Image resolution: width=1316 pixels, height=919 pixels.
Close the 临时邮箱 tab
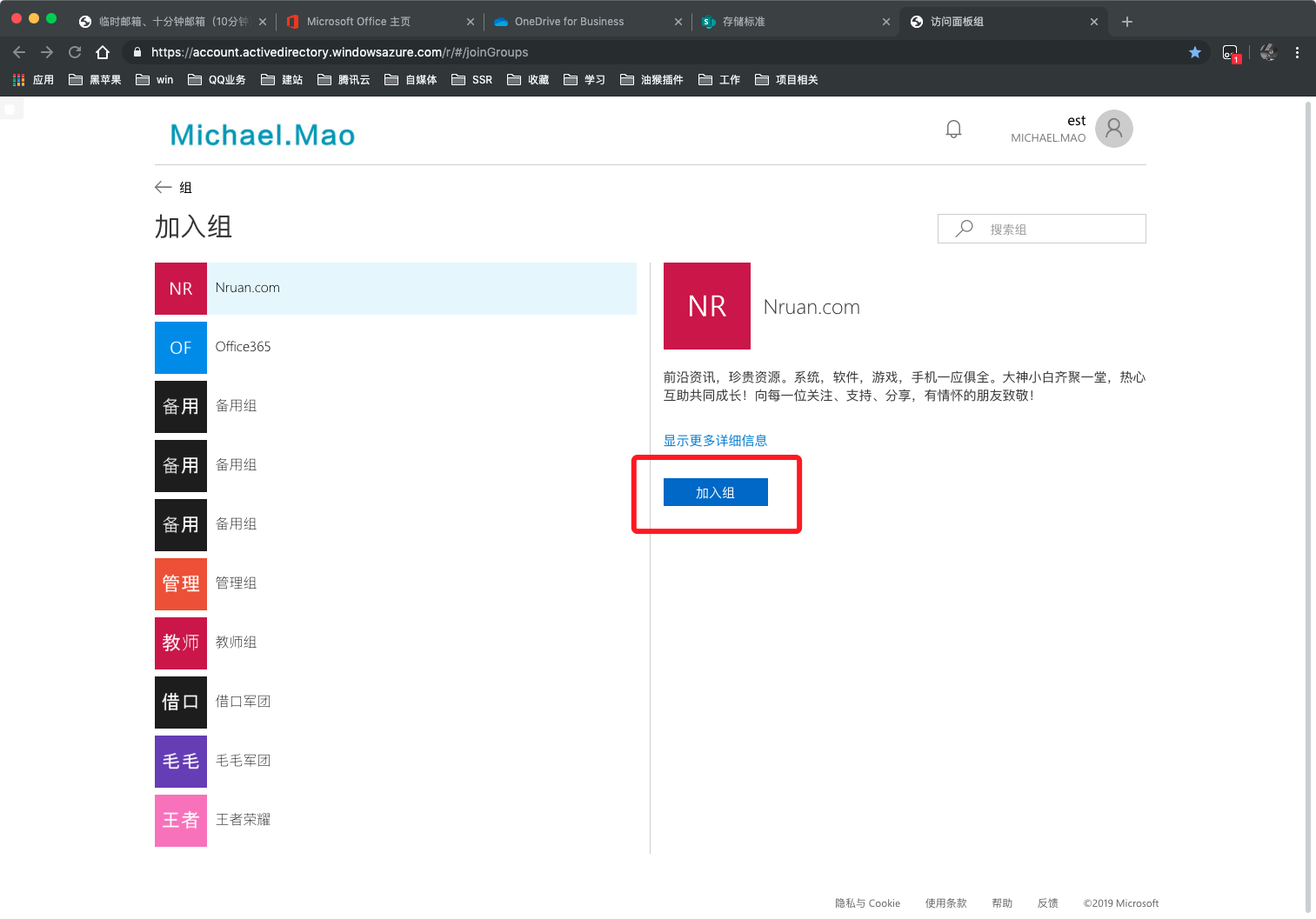pyautogui.click(x=263, y=22)
